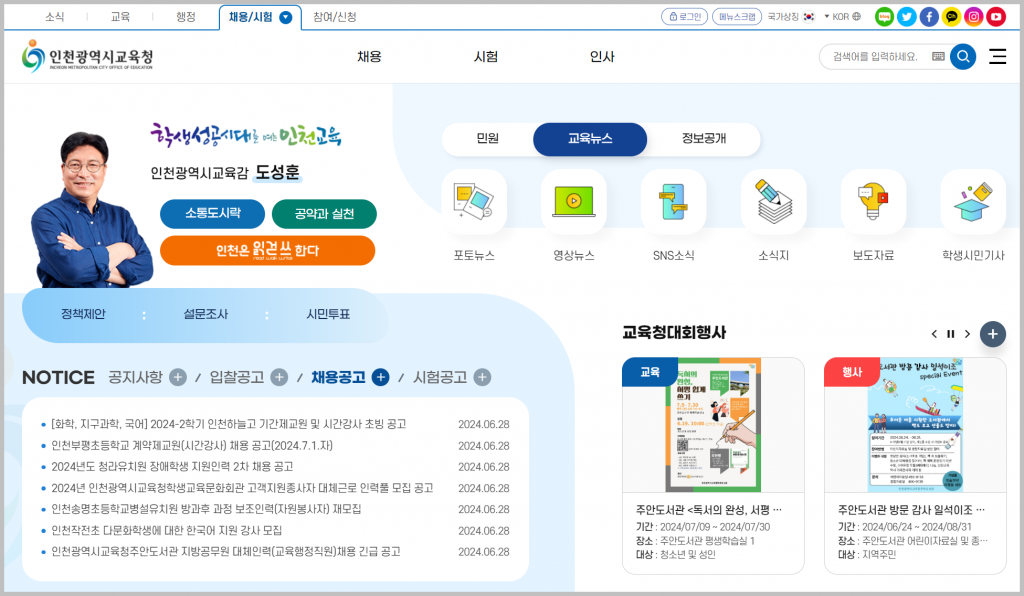Select the 교육뉴스 tab pill
This screenshot has height=596, width=1024.
point(590,138)
